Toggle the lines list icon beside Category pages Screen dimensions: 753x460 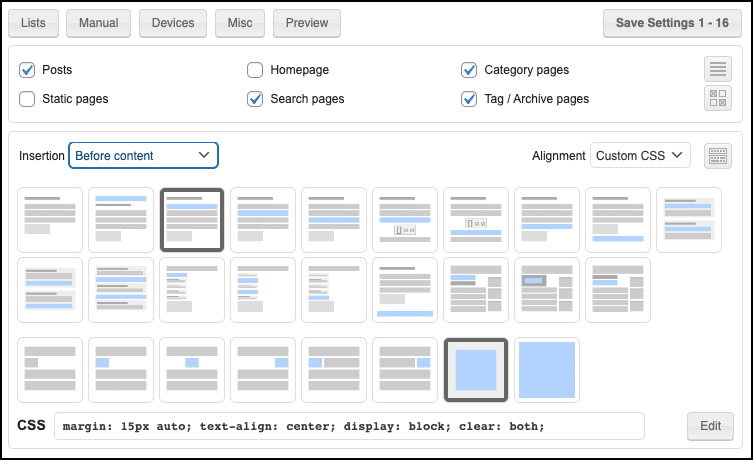(x=718, y=69)
